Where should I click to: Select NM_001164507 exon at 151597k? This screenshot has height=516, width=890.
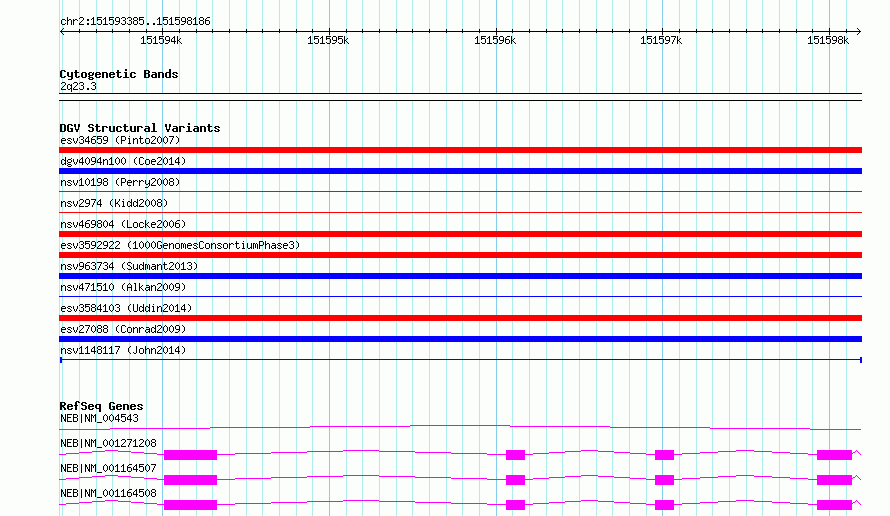point(664,480)
